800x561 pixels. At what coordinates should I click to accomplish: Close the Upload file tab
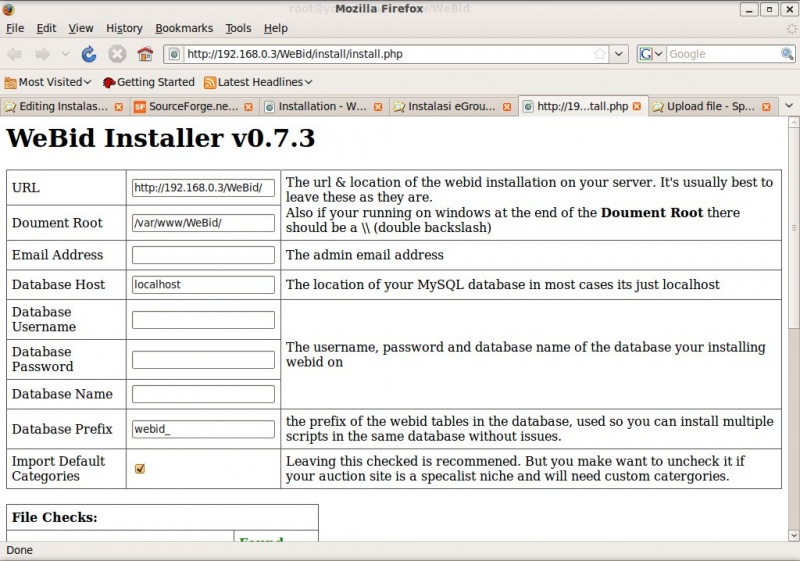(767, 106)
